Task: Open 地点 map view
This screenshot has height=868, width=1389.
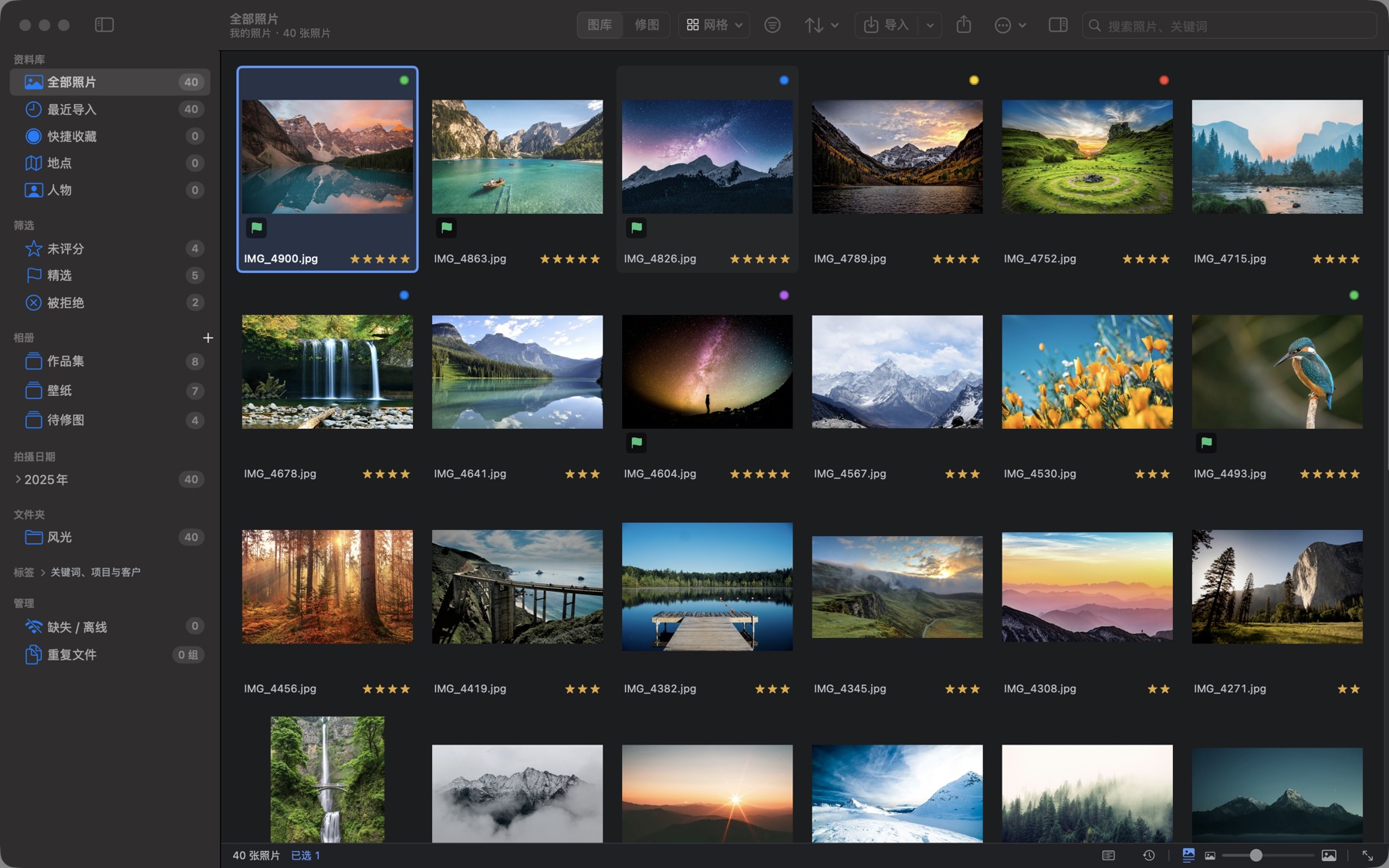Action: (110, 163)
